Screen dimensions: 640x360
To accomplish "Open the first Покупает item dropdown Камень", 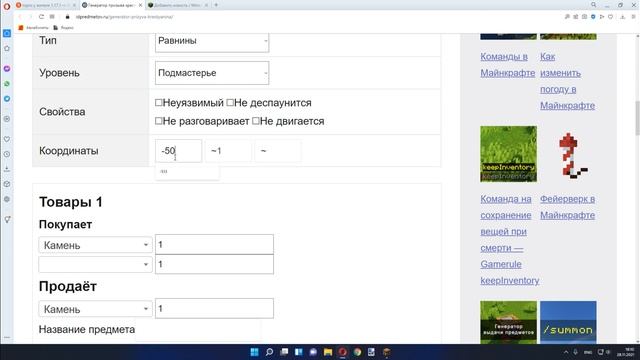I will click(x=95, y=245).
